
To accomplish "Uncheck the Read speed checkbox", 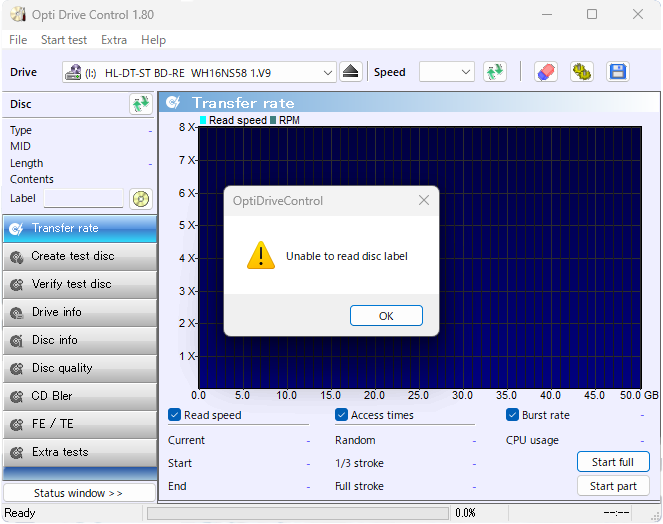I will coord(174,415).
